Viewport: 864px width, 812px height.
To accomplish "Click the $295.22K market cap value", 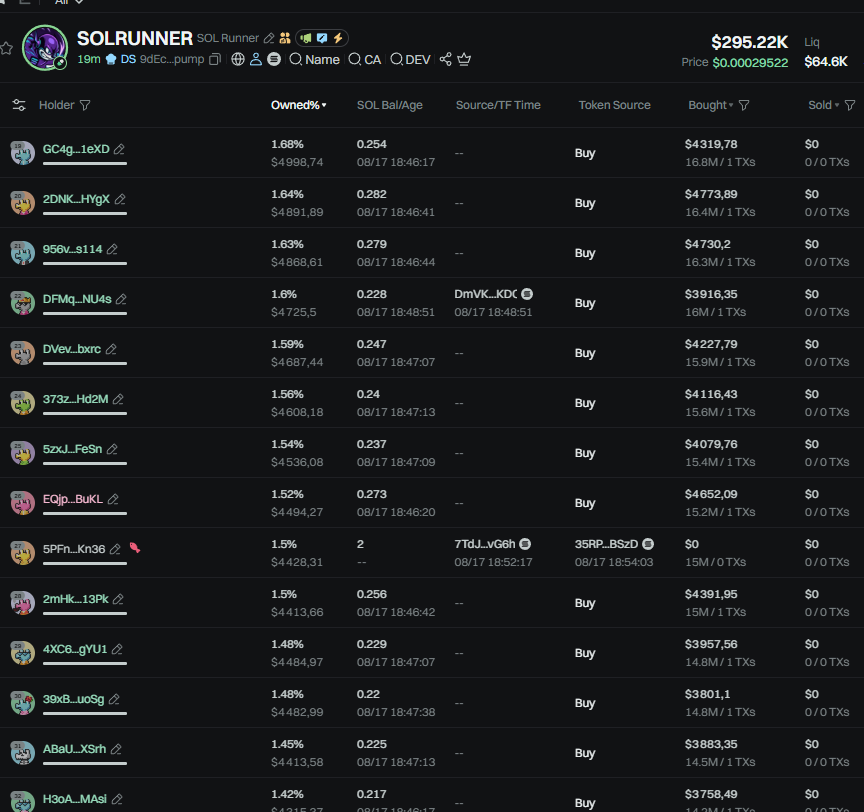I will [x=749, y=42].
